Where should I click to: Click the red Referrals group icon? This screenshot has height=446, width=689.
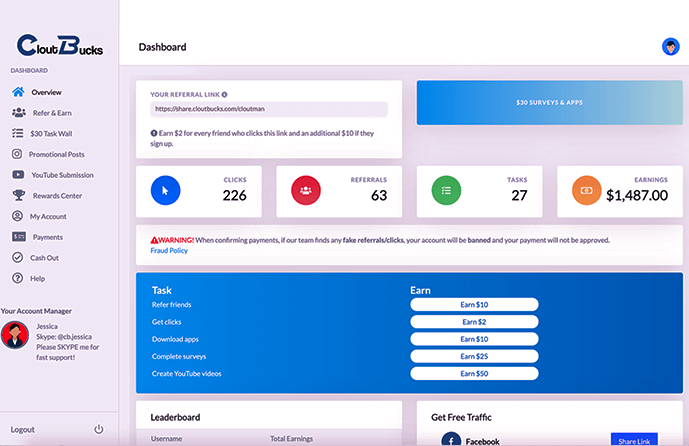(x=306, y=190)
